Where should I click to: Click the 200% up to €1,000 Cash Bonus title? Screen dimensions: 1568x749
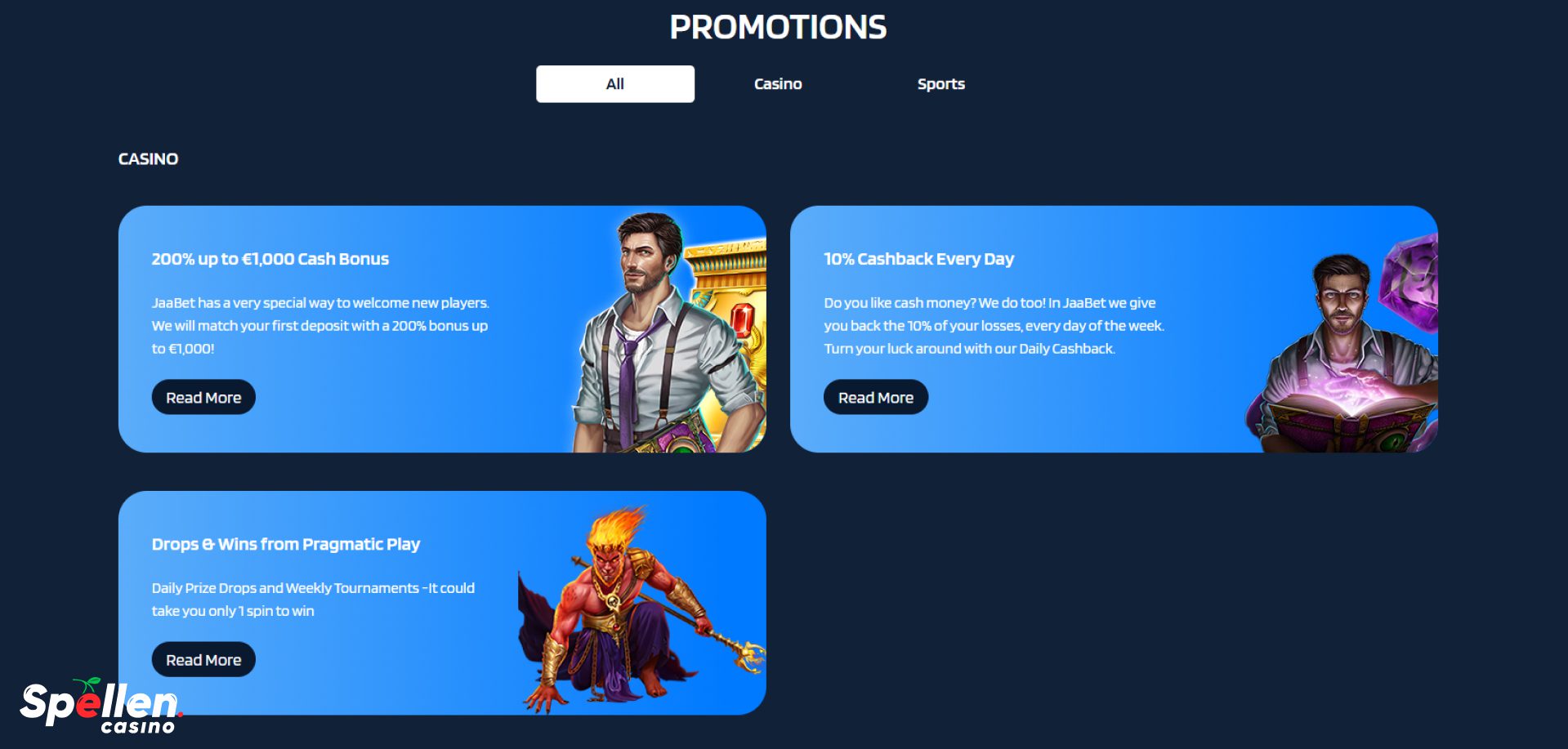[270, 259]
